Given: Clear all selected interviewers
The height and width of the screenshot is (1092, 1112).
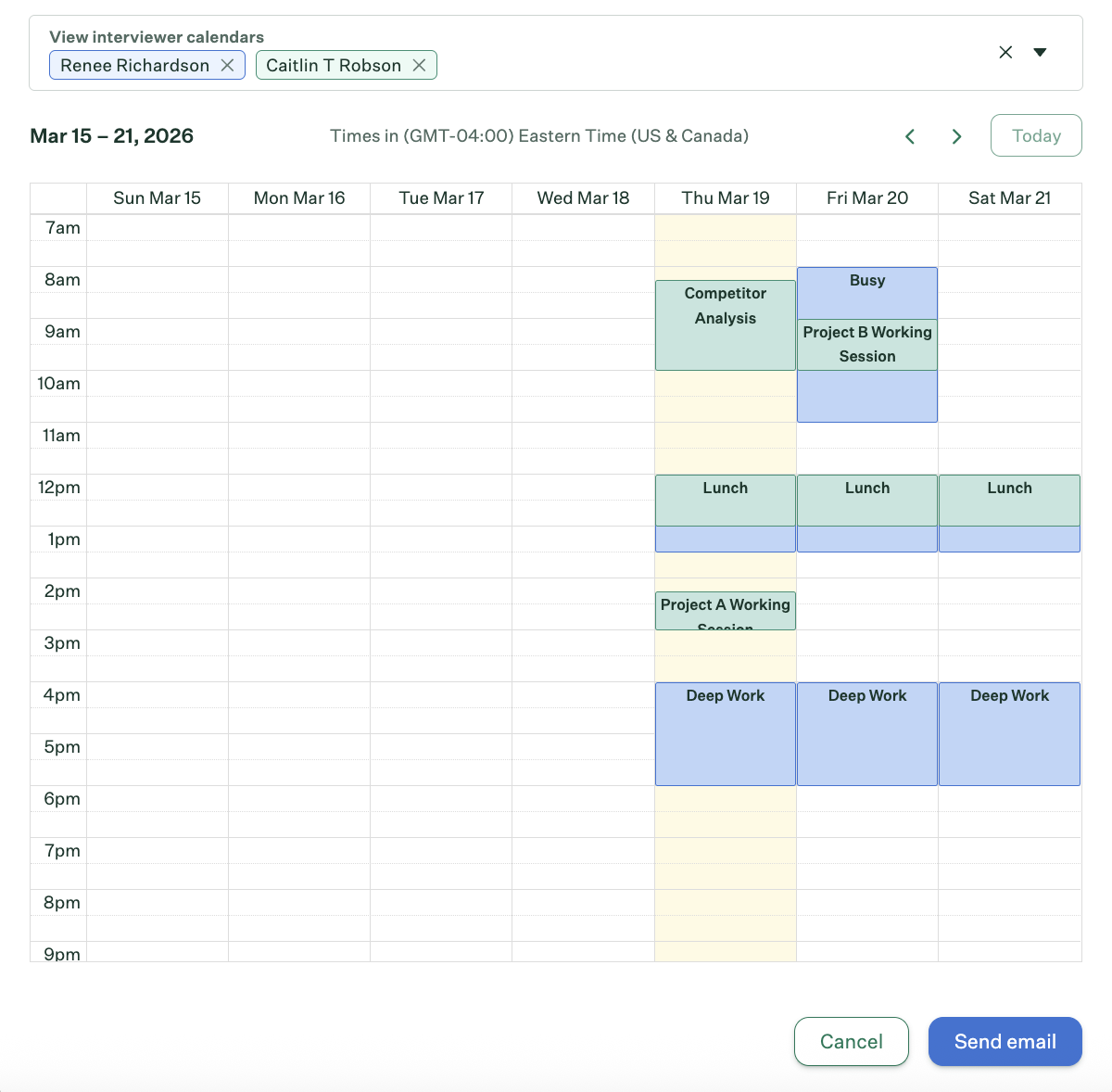Looking at the screenshot, I should click(x=1005, y=53).
